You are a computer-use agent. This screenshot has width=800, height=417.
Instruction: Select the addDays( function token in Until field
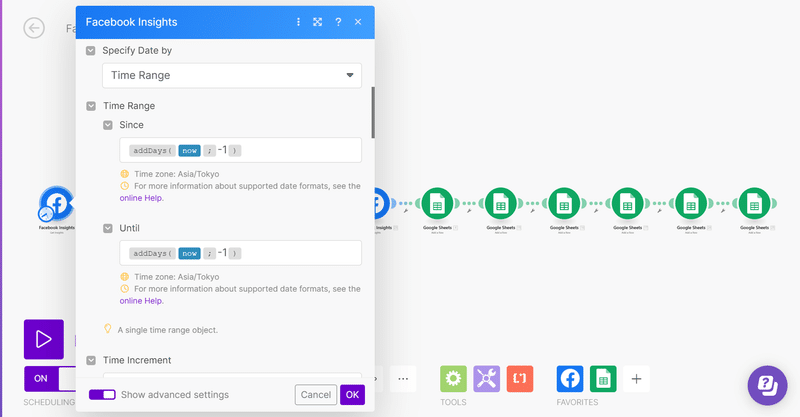coord(152,253)
